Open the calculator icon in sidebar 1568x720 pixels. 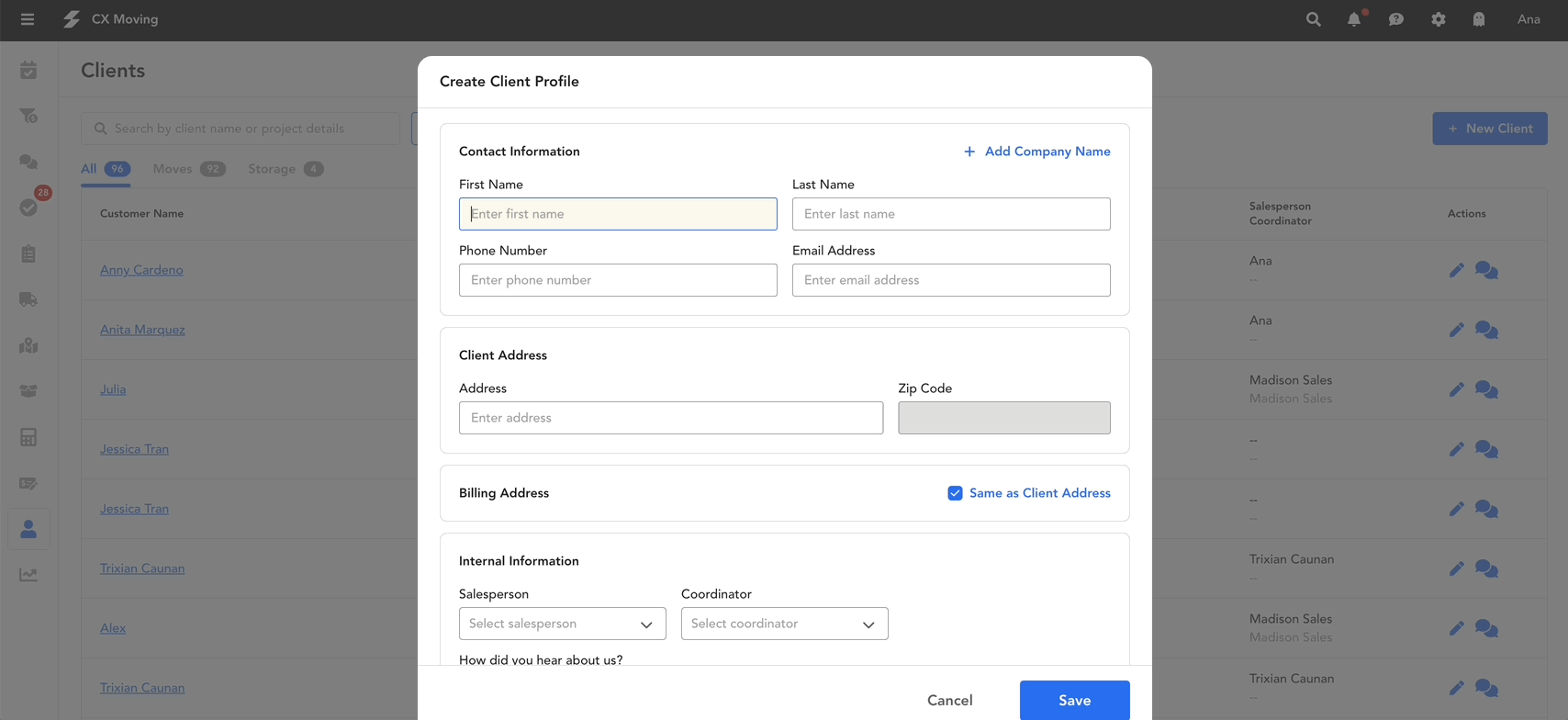pos(28,437)
